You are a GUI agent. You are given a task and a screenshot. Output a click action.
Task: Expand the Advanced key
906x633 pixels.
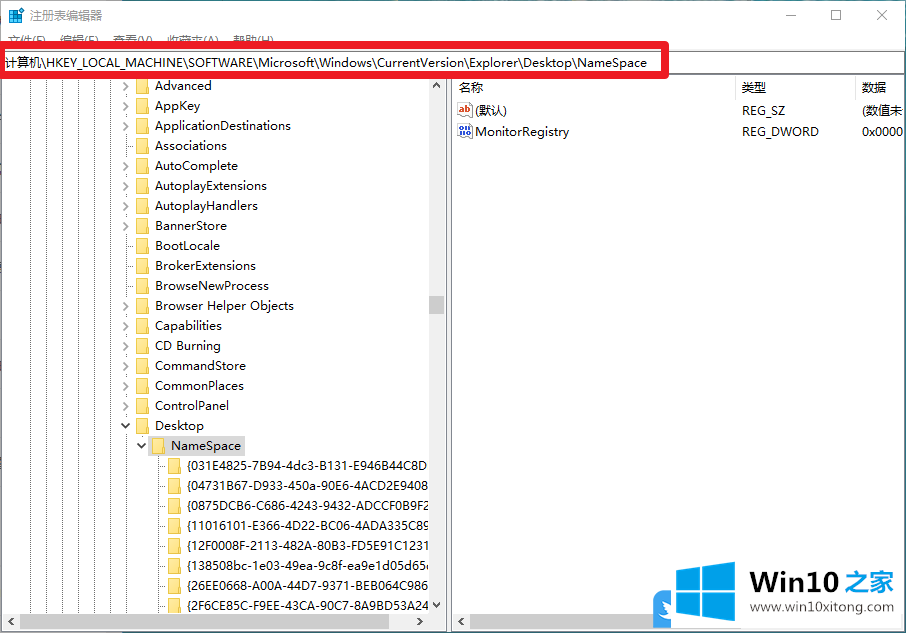[125, 87]
